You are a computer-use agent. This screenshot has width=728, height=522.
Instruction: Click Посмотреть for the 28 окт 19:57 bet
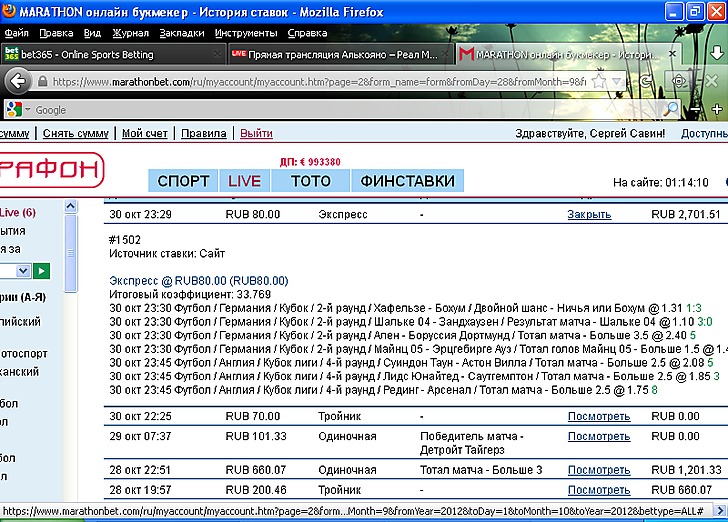point(599,490)
